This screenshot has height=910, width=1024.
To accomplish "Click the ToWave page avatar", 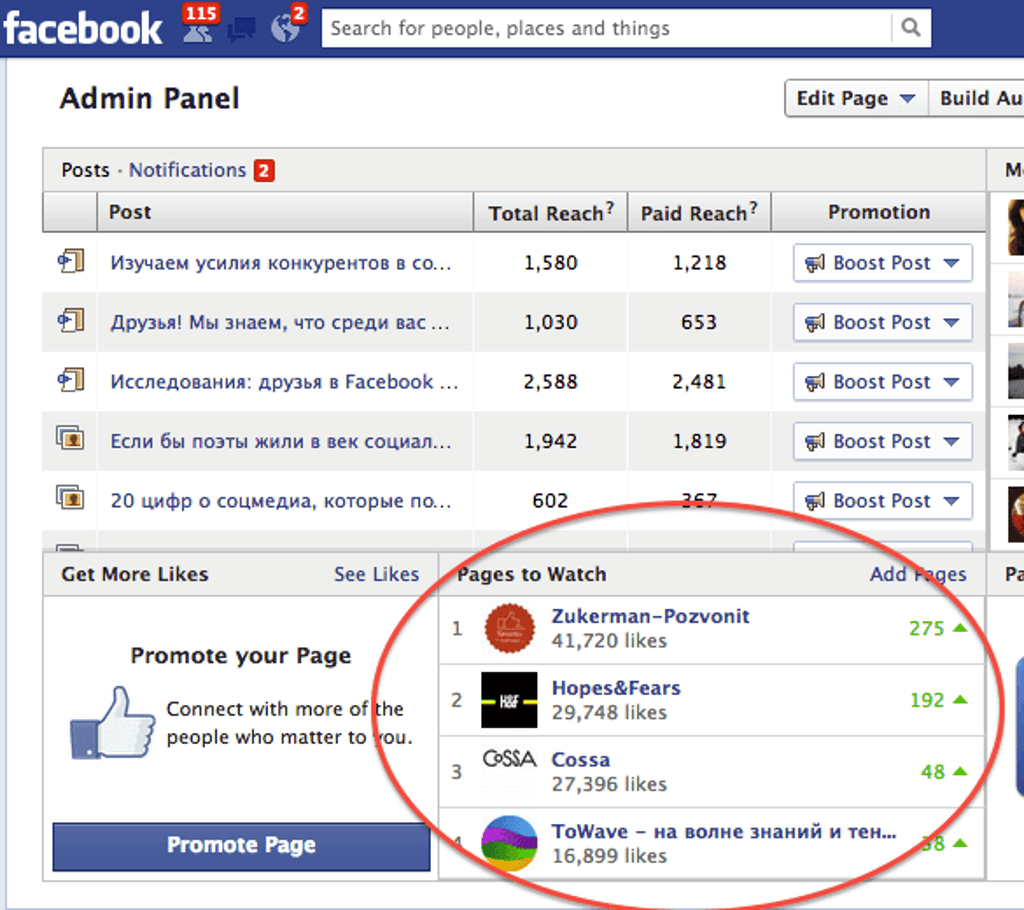I will 509,843.
